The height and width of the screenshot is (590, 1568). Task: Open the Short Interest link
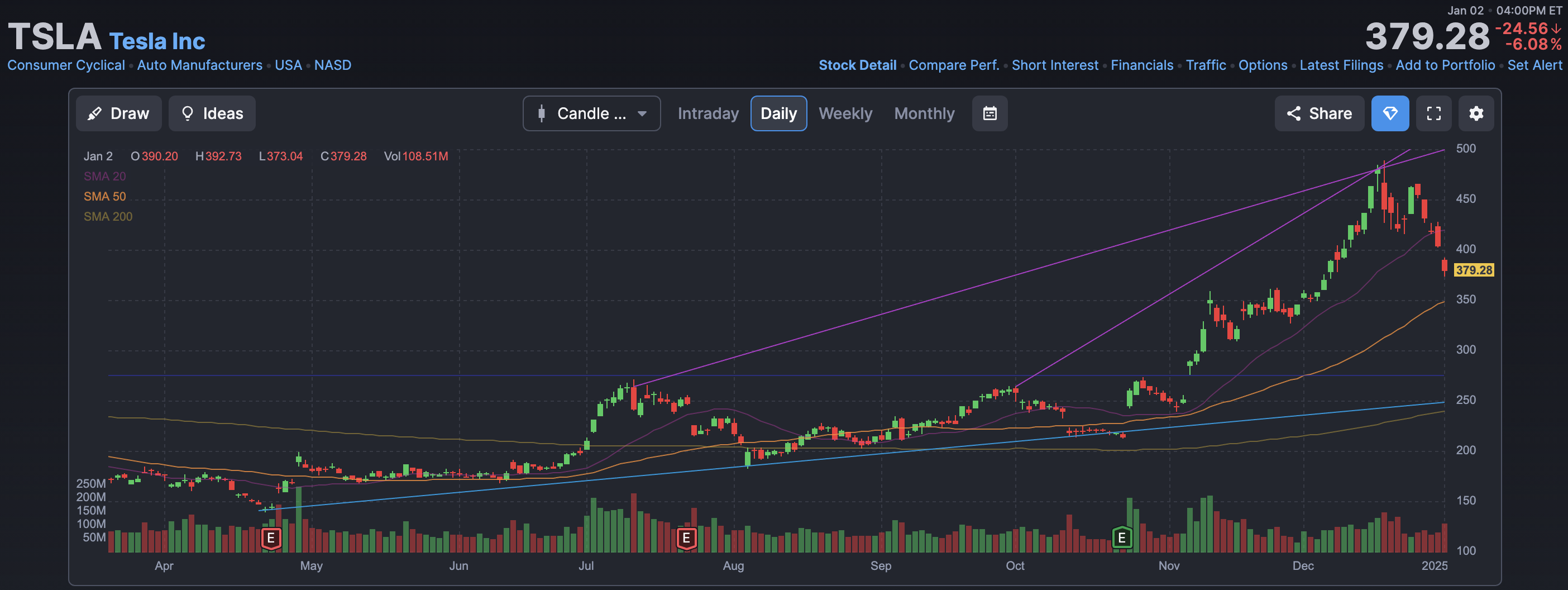coord(1055,65)
